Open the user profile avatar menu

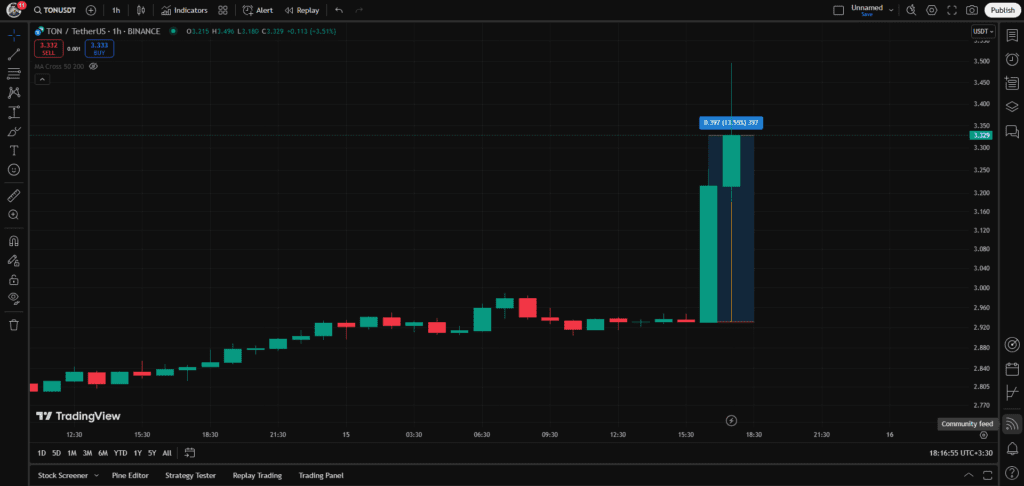pyautogui.click(x=14, y=10)
